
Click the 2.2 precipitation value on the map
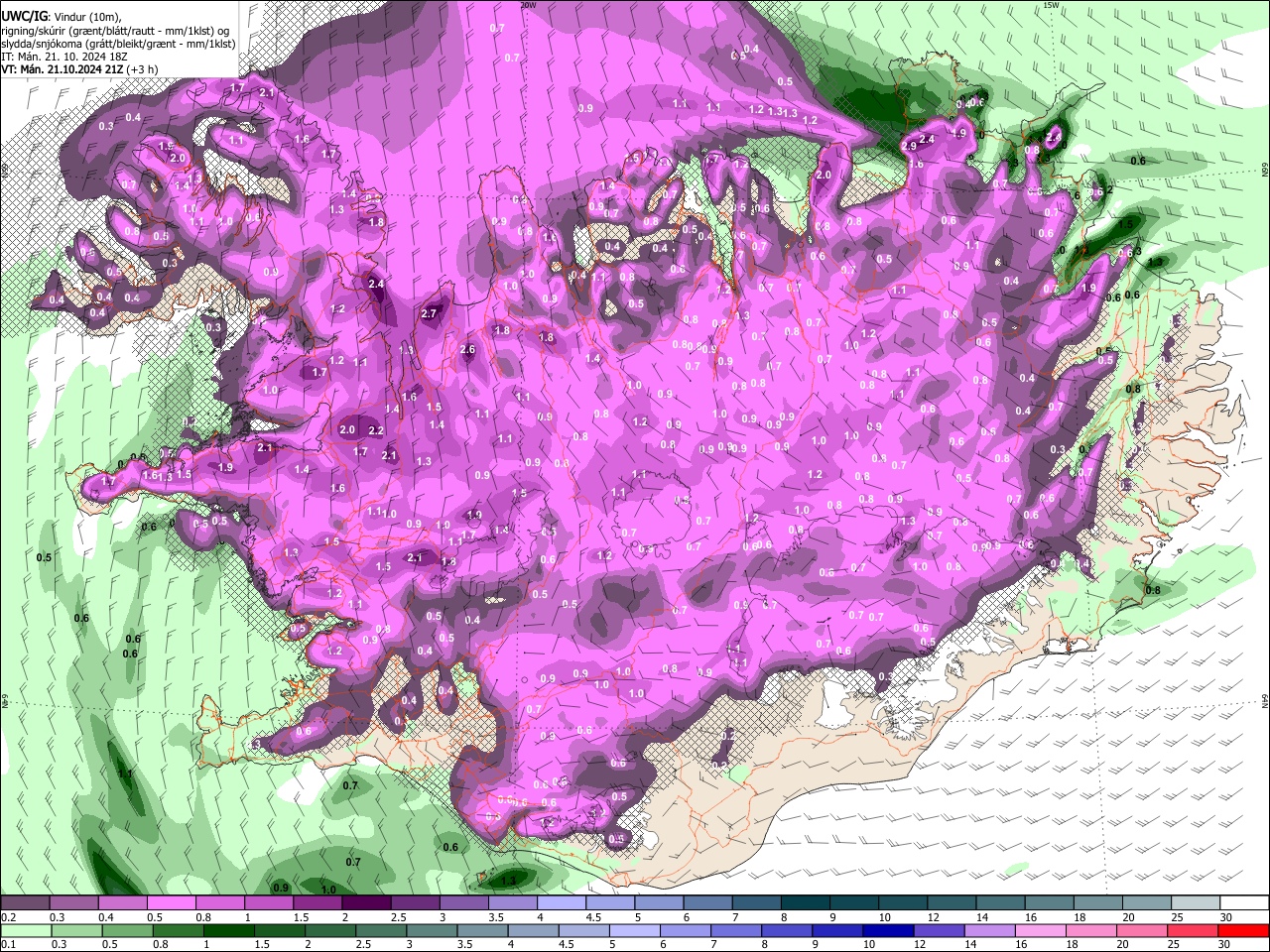376,431
